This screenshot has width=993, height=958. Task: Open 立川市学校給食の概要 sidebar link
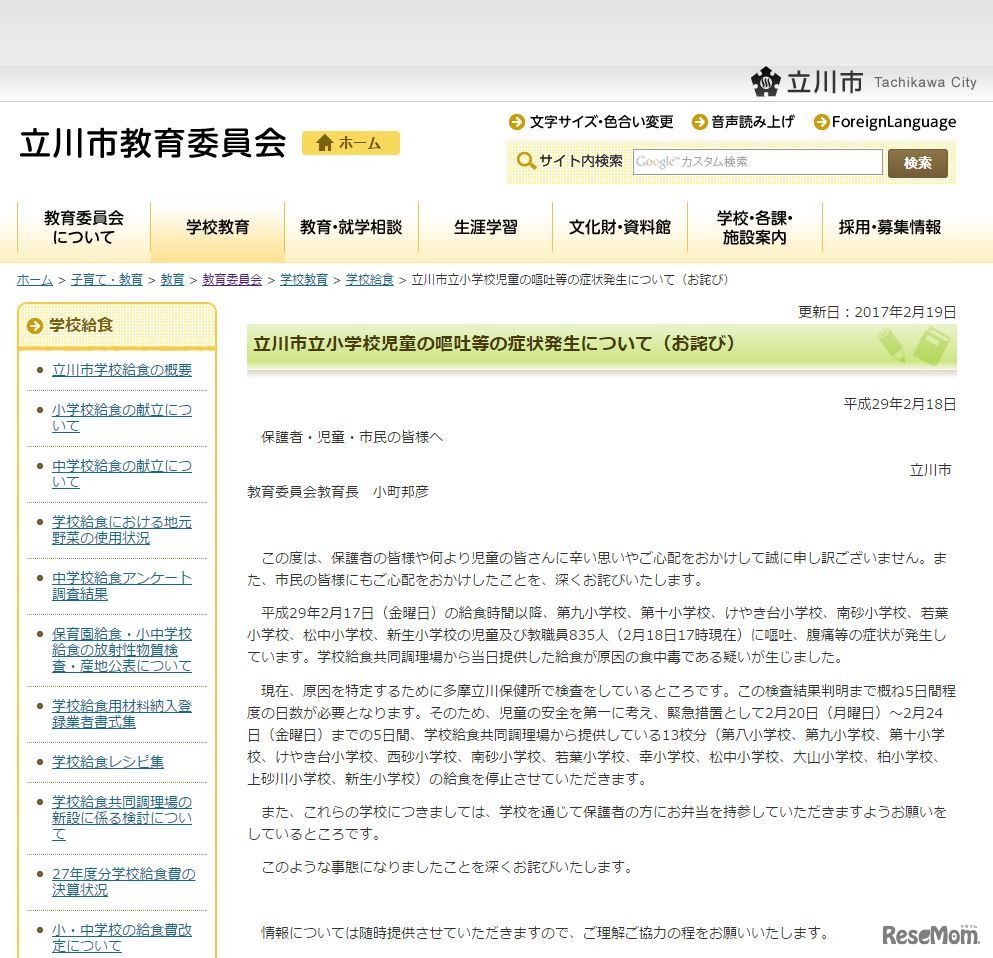[122, 370]
